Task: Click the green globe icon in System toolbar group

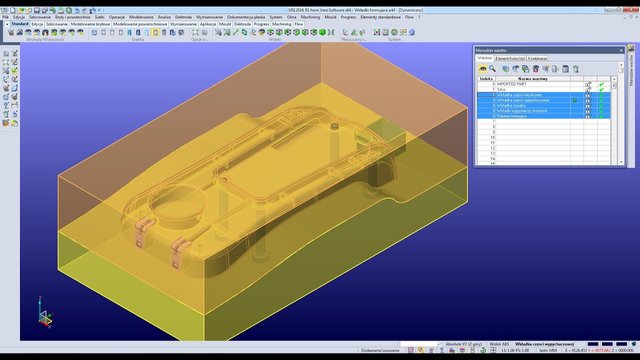Action: (394, 32)
